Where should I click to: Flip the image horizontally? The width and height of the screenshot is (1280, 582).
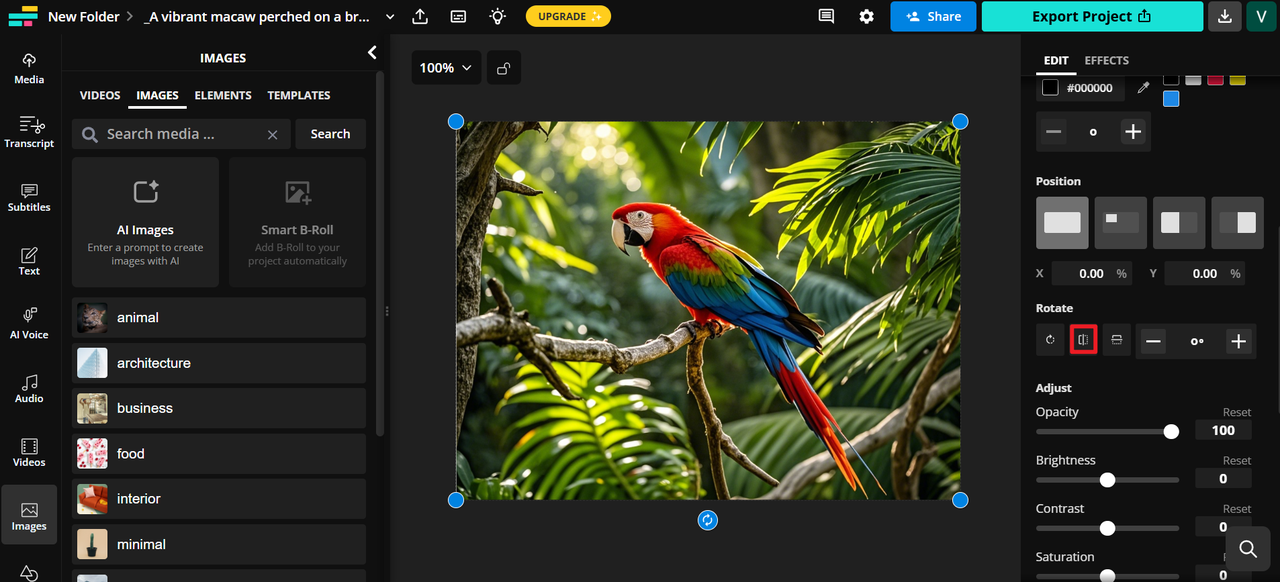[1083, 340]
